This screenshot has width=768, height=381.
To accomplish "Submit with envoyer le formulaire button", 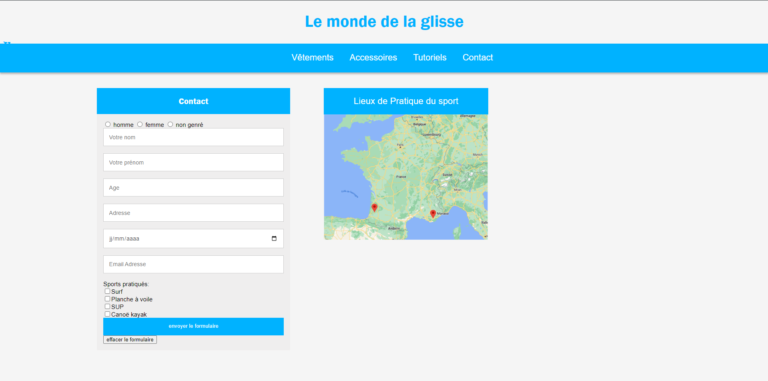I will coord(193,326).
